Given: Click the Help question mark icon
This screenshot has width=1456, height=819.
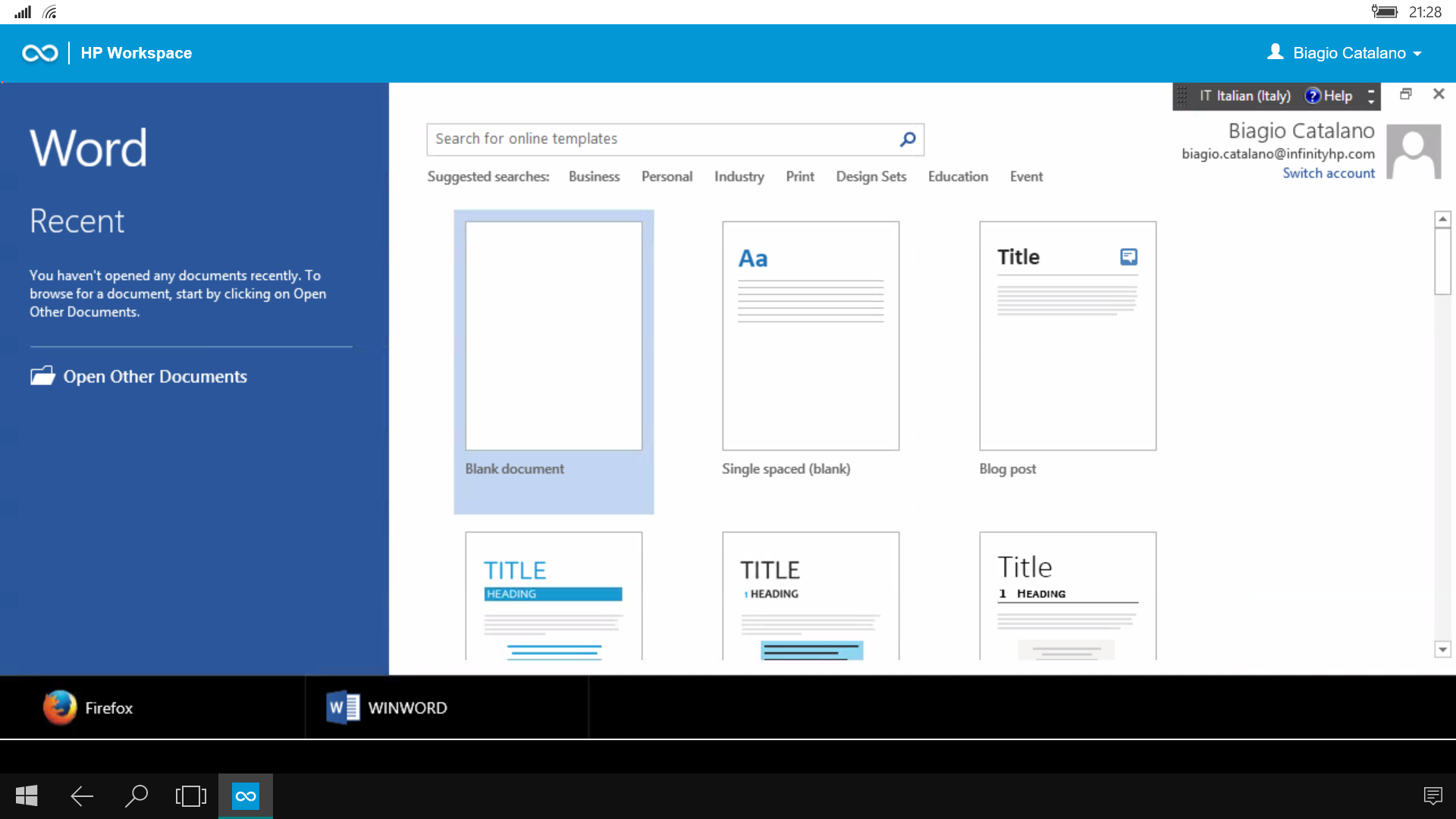Looking at the screenshot, I should 1313,96.
